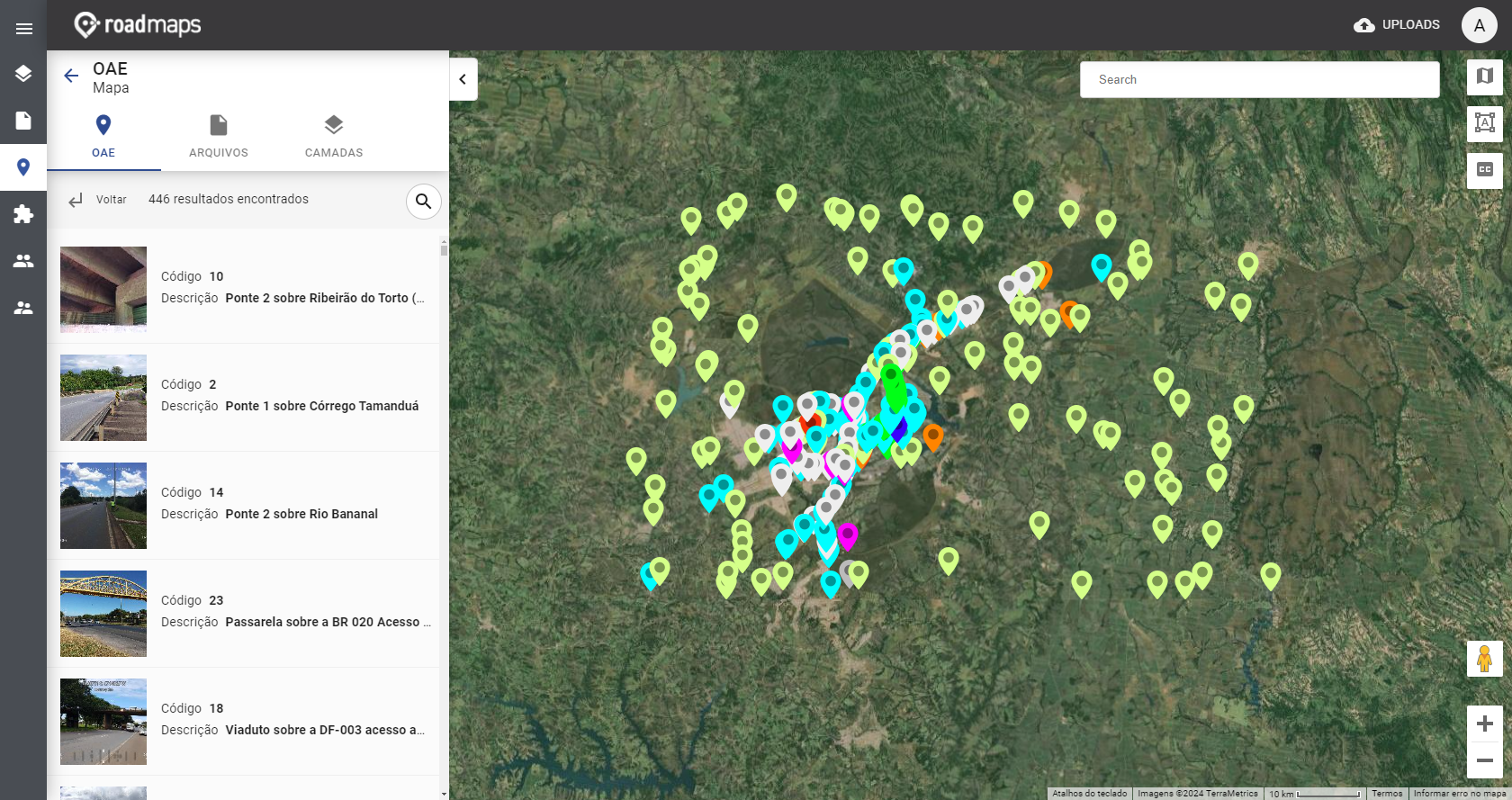The height and width of the screenshot is (800, 1512).
Task: Zoom in the map with plus
Action: (1485, 724)
